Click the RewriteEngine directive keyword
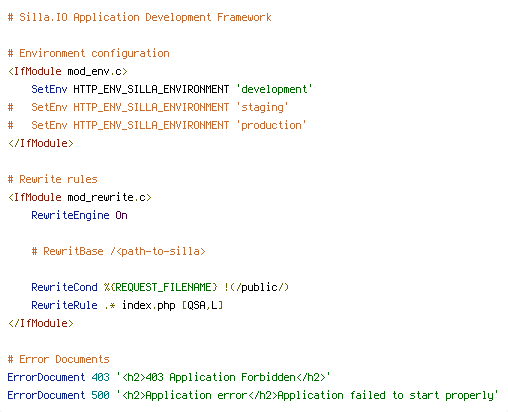Viewport: 508px width, 412px height. (x=70, y=215)
